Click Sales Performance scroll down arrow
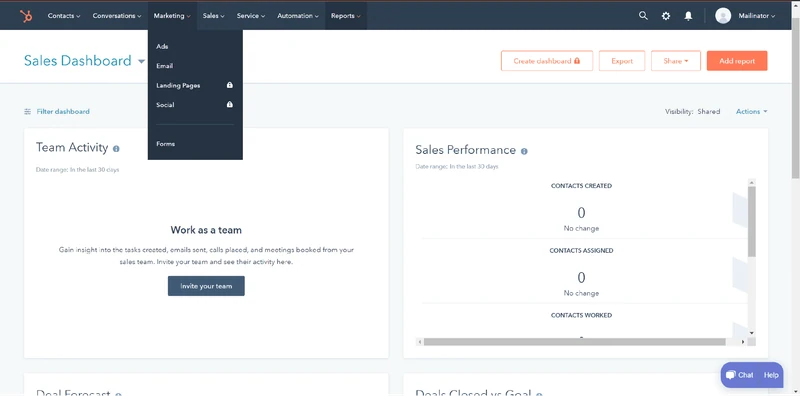This screenshot has height=396, width=800. 752,333
